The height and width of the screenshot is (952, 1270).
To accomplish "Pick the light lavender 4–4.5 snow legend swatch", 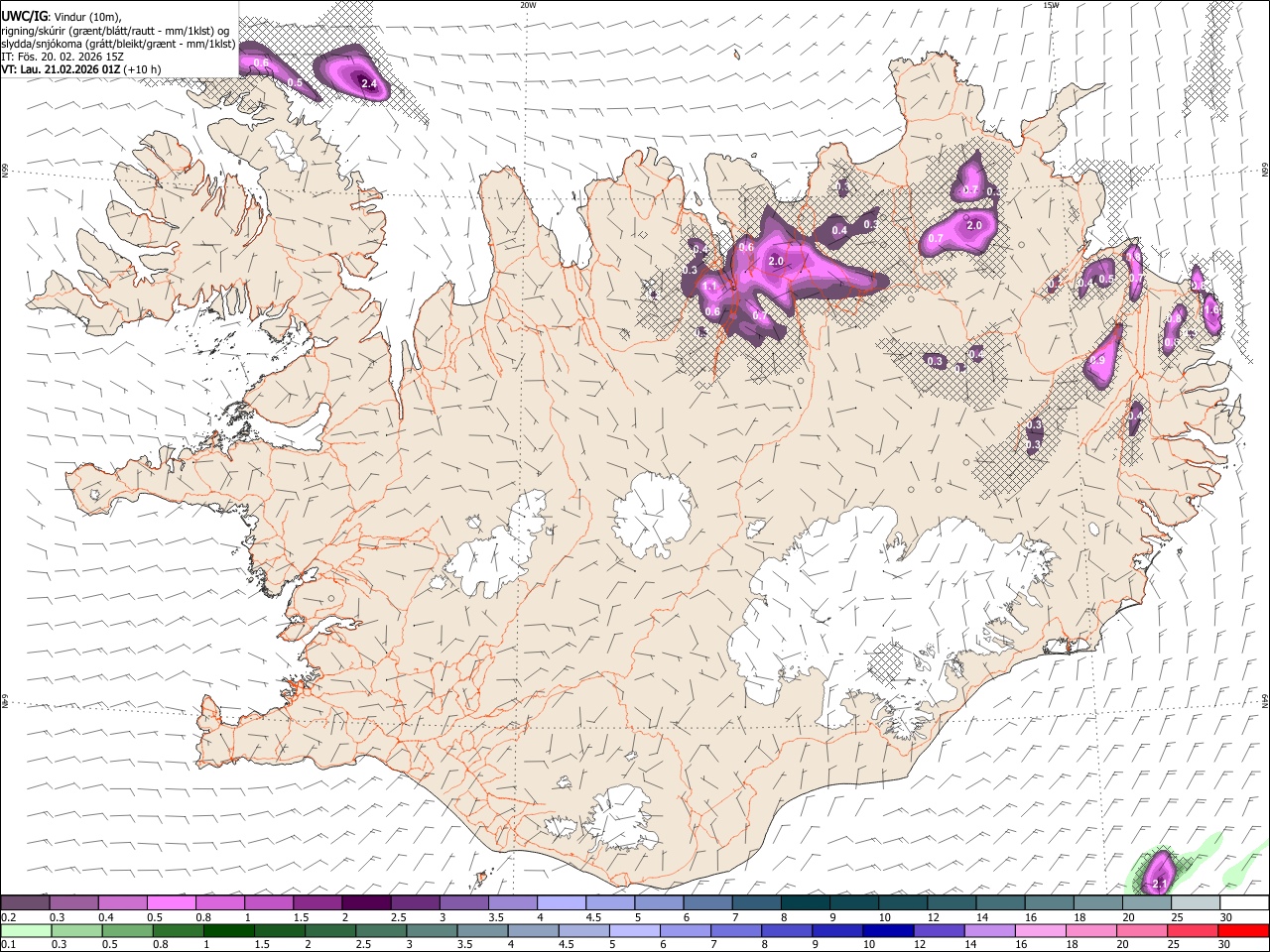I will click(563, 903).
